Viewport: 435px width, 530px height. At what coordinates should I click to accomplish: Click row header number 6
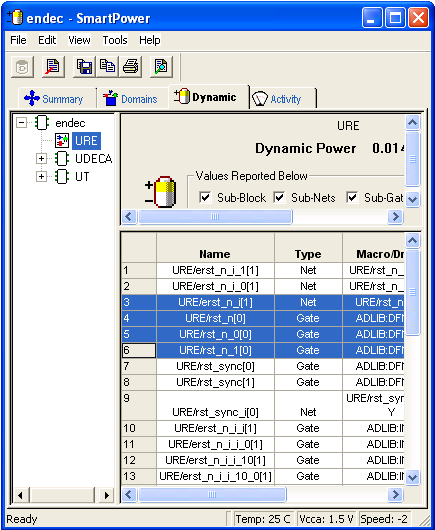click(139, 351)
